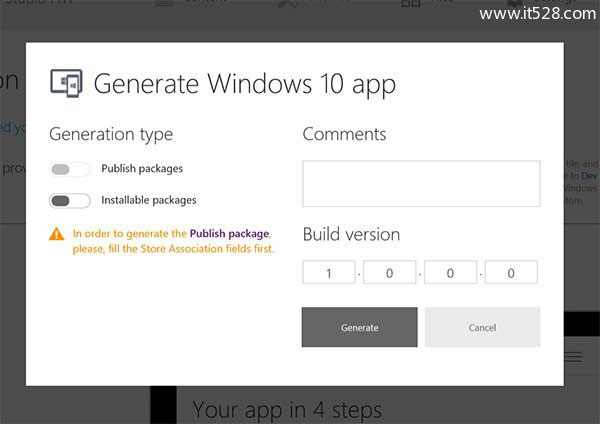Click the Installable packages label
600x424 pixels.
coord(149,200)
